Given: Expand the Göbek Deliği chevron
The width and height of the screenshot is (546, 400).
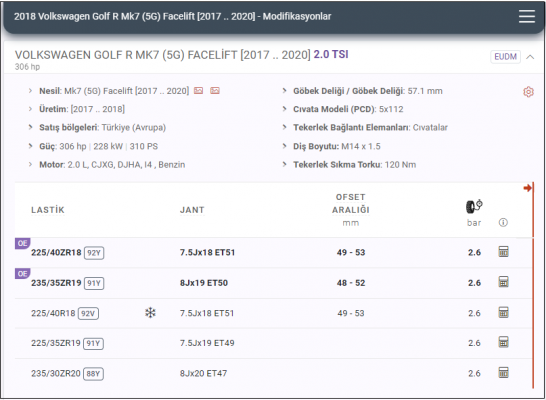Looking at the screenshot, I should click(x=284, y=91).
